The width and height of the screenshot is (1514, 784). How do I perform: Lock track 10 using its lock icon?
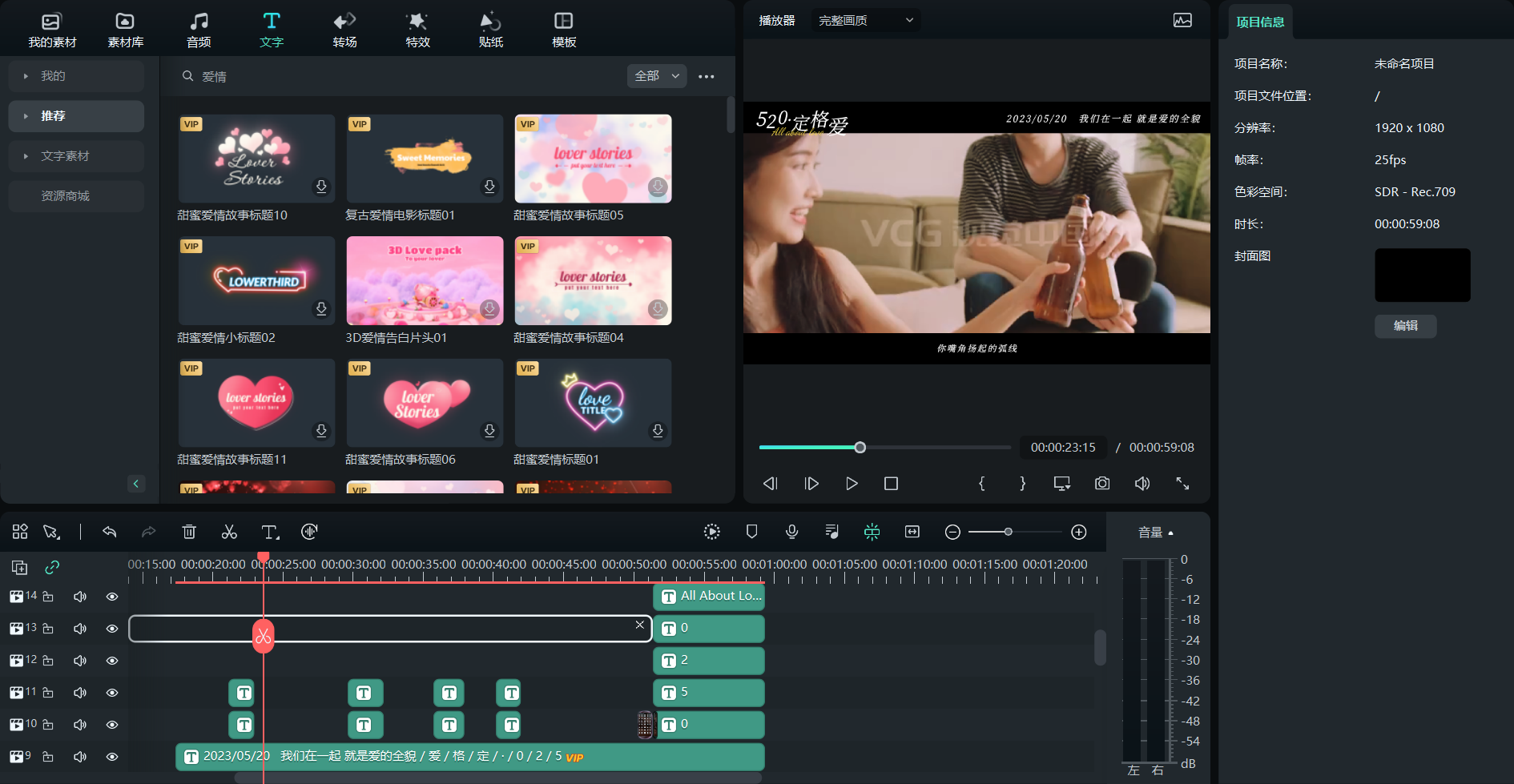coord(48,725)
